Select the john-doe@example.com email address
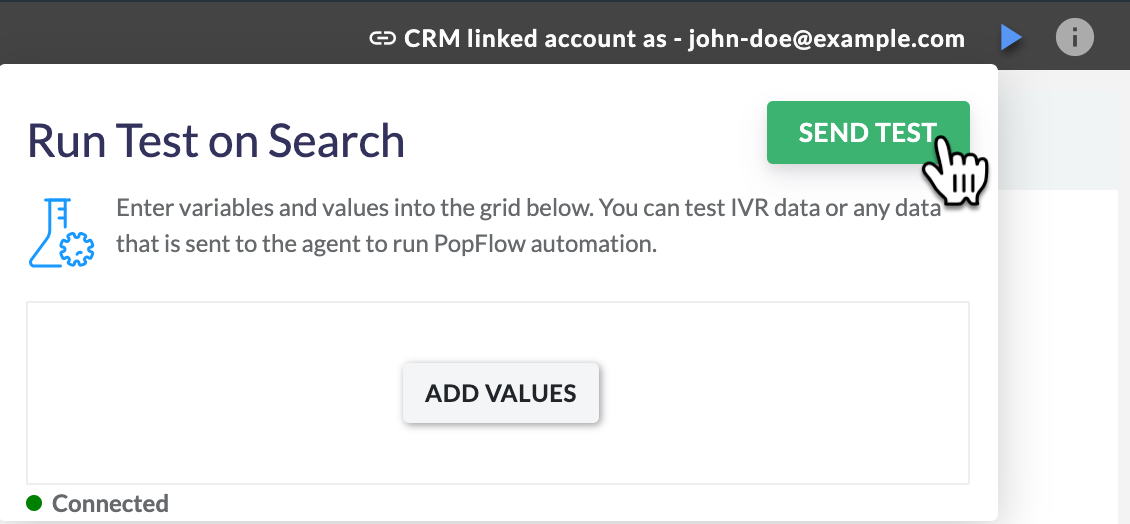This screenshot has width=1130, height=524. point(827,38)
